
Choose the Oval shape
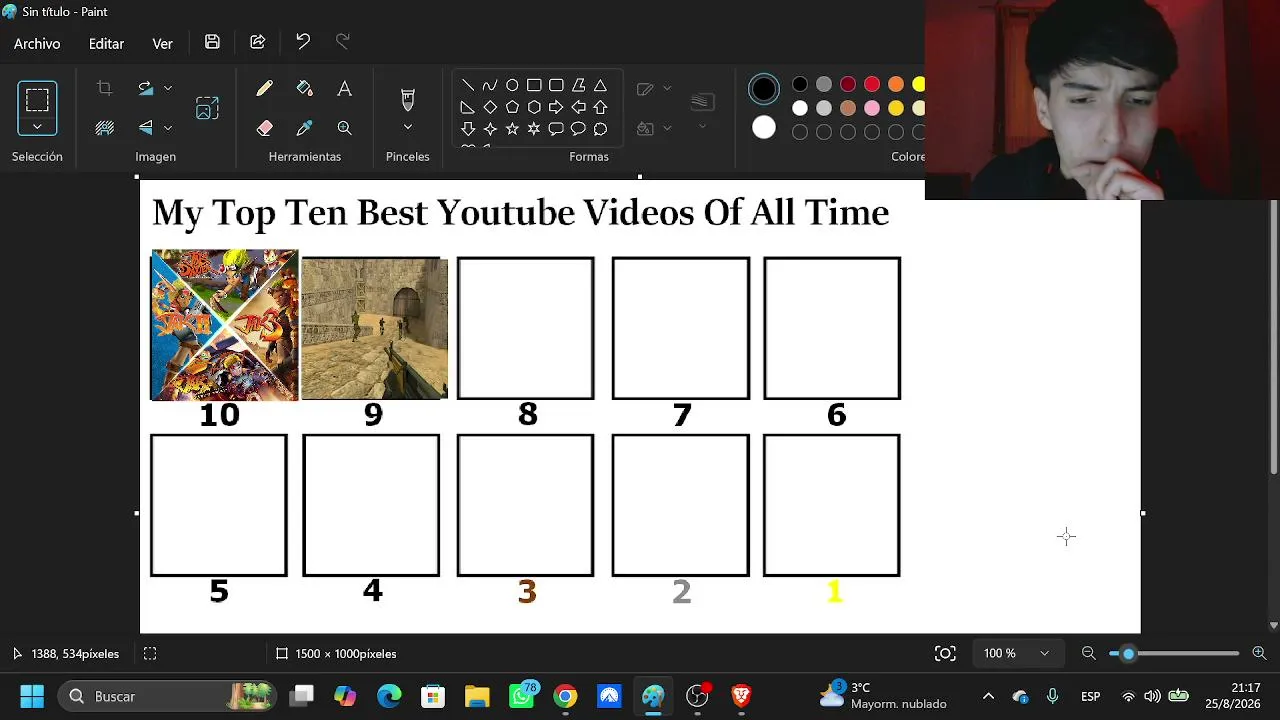click(512, 85)
